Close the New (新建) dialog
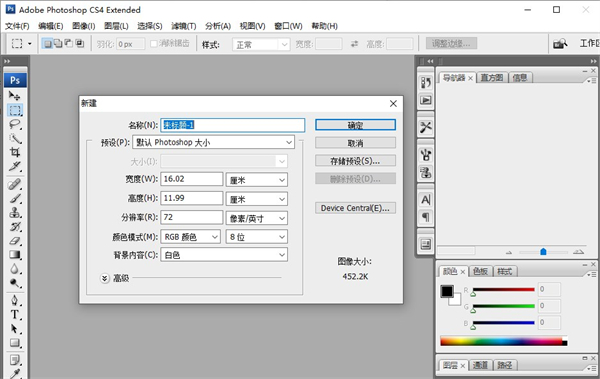This screenshot has height=379, width=600. (x=393, y=104)
